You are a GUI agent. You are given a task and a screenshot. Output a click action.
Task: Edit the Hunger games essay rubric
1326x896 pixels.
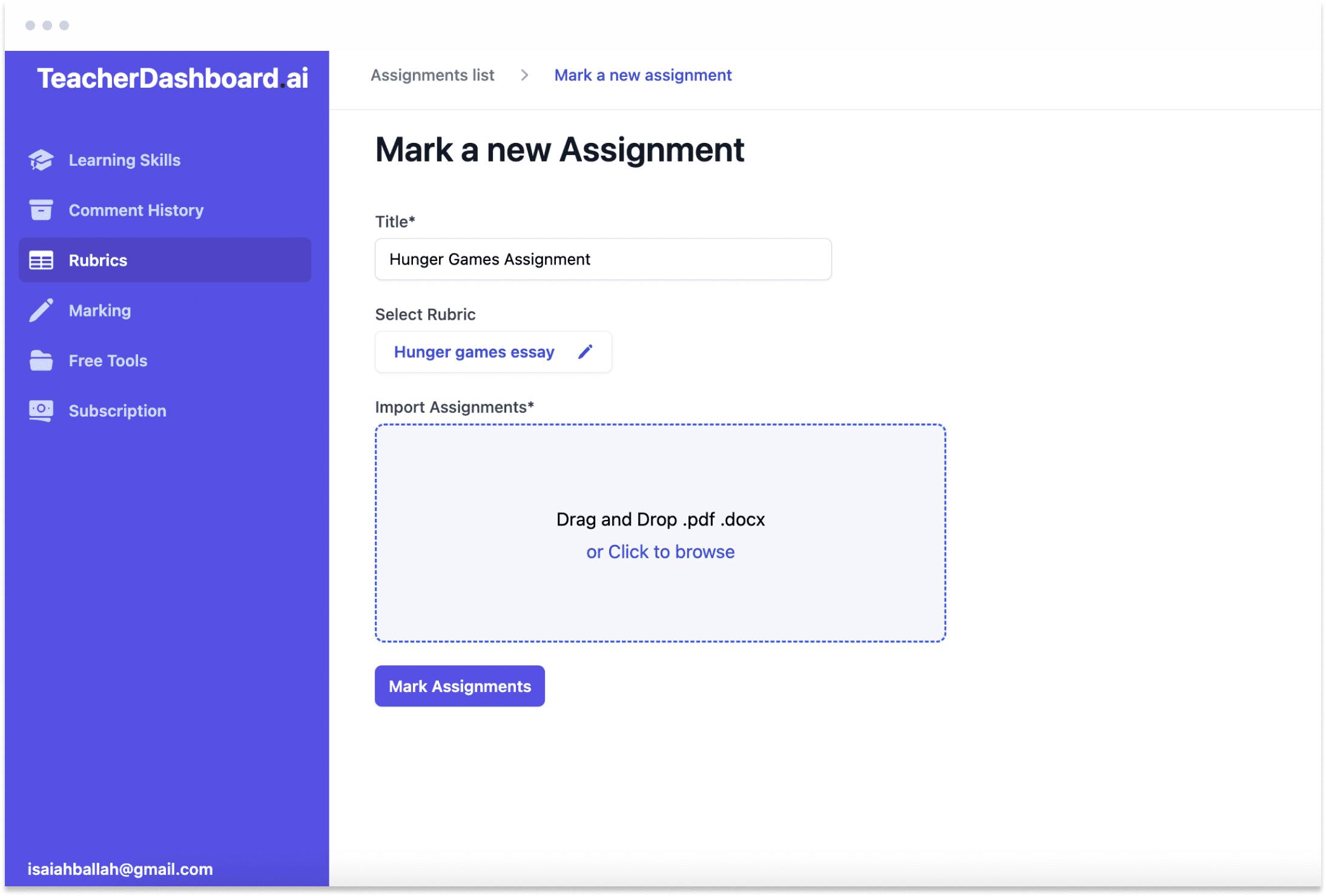(x=585, y=351)
